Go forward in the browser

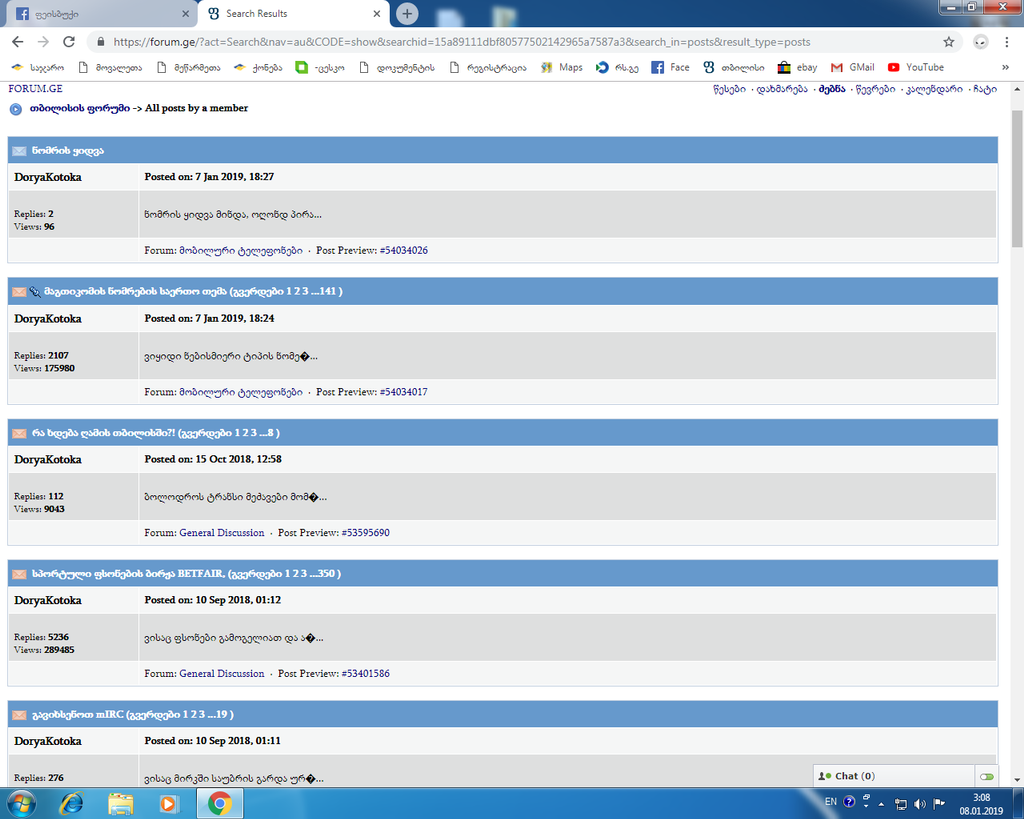(43, 42)
